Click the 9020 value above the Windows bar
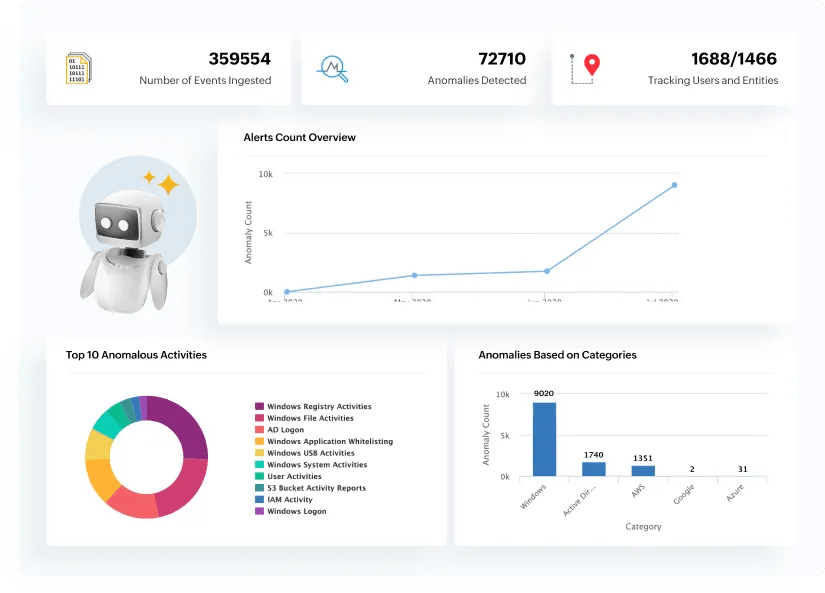The width and height of the screenshot is (825, 593). coord(544,393)
